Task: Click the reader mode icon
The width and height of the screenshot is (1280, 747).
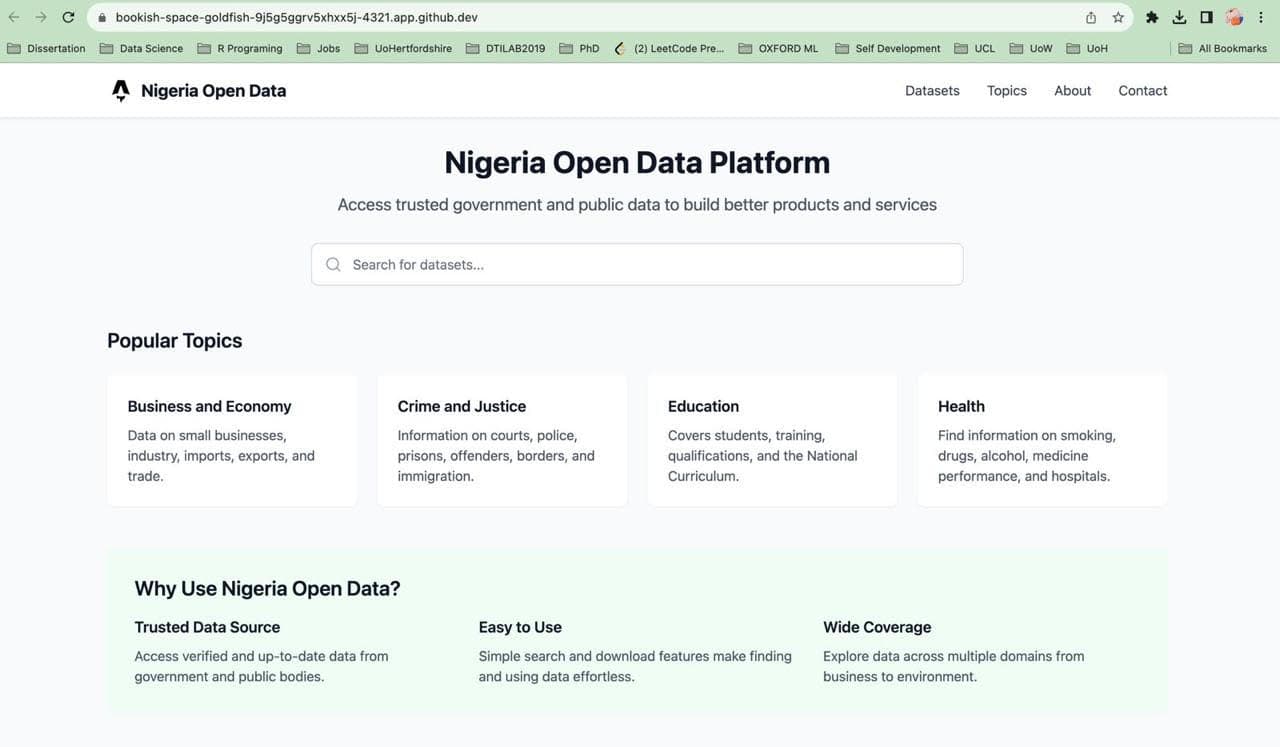Action: (x=1205, y=17)
